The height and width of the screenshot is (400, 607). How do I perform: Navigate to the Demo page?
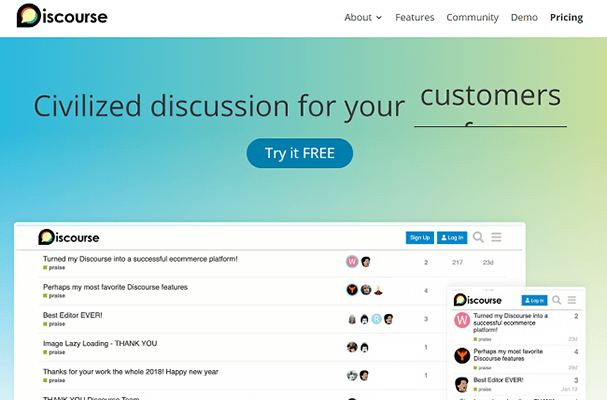click(524, 17)
